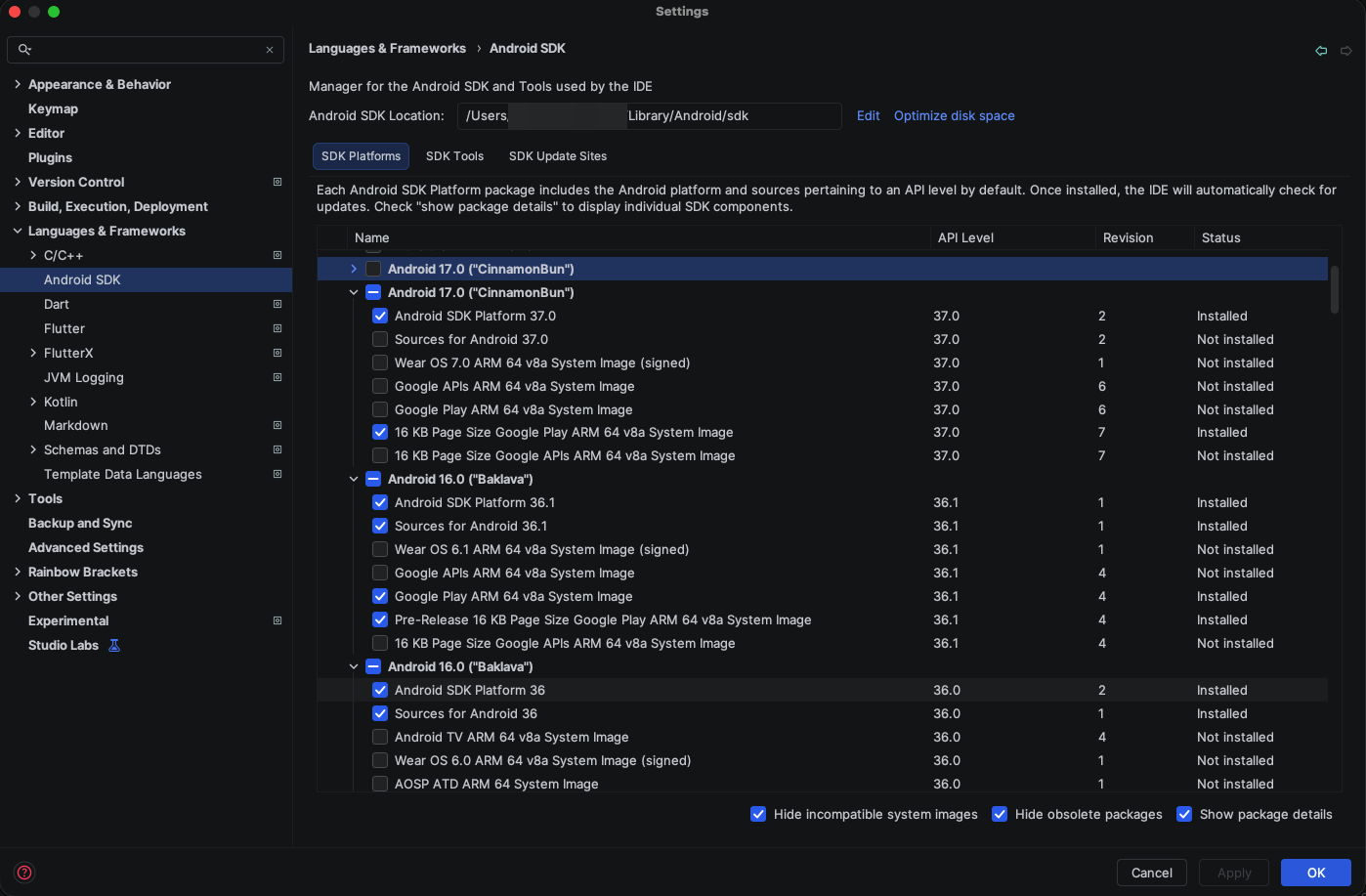Screen dimensions: 1366x896
Task: Click Edit SDK location link
Action: coord(869,115)
